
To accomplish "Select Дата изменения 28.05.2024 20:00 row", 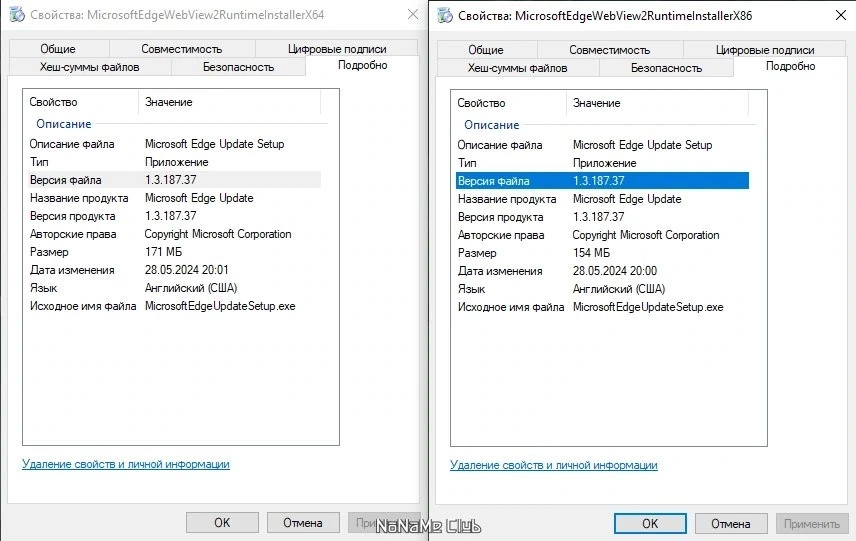I will [602, 271].
